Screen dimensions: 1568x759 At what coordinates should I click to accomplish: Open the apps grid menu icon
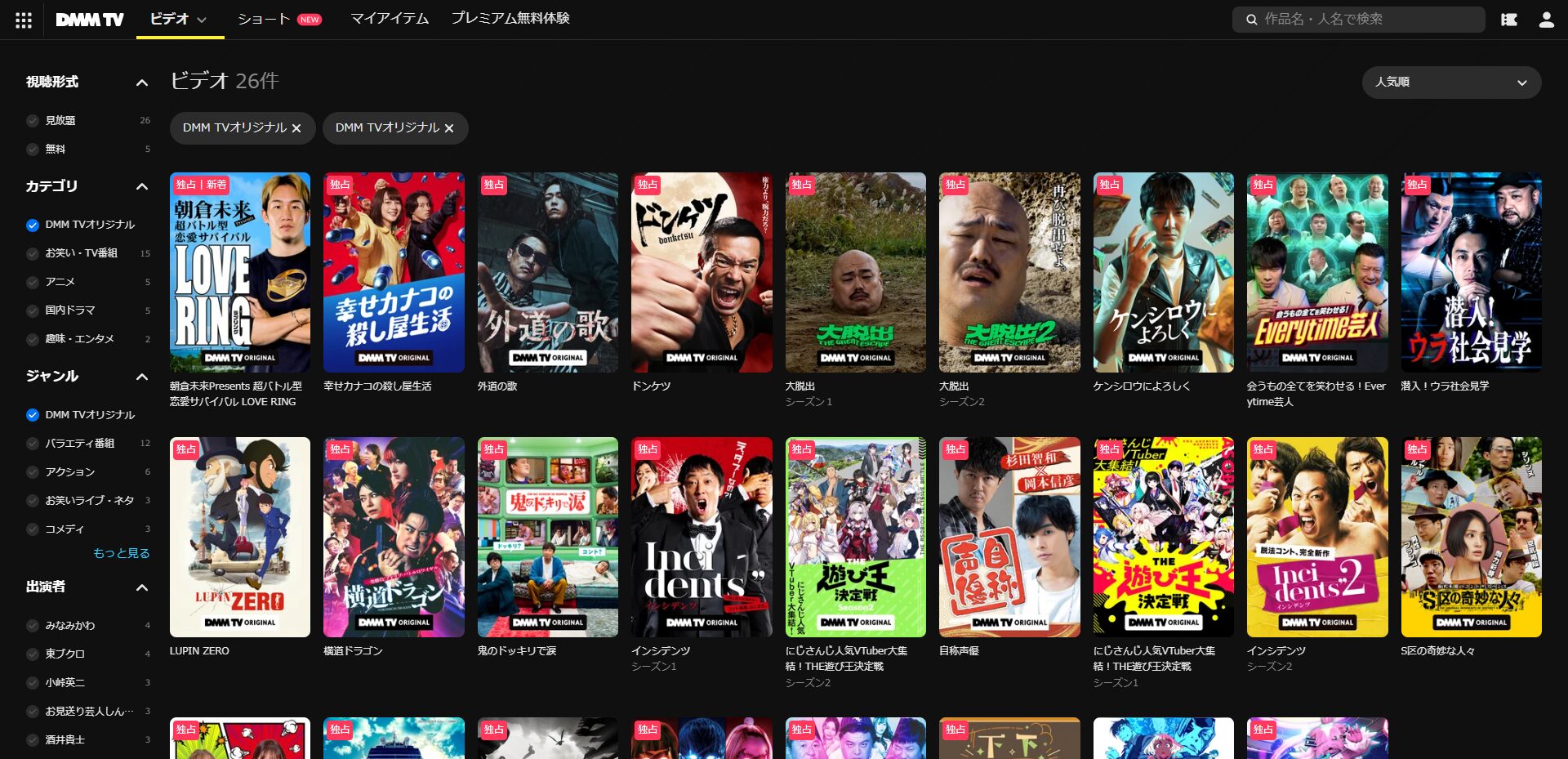point(24,20)
